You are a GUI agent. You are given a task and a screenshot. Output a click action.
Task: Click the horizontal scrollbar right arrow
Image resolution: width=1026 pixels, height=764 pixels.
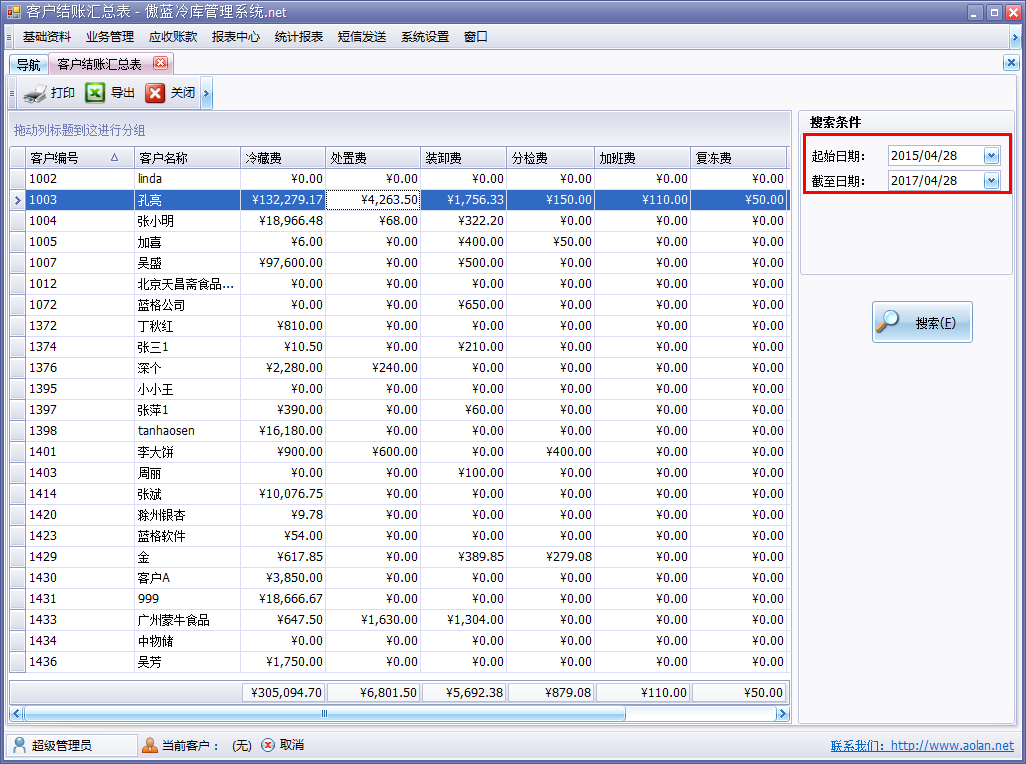tap(783, 714)
